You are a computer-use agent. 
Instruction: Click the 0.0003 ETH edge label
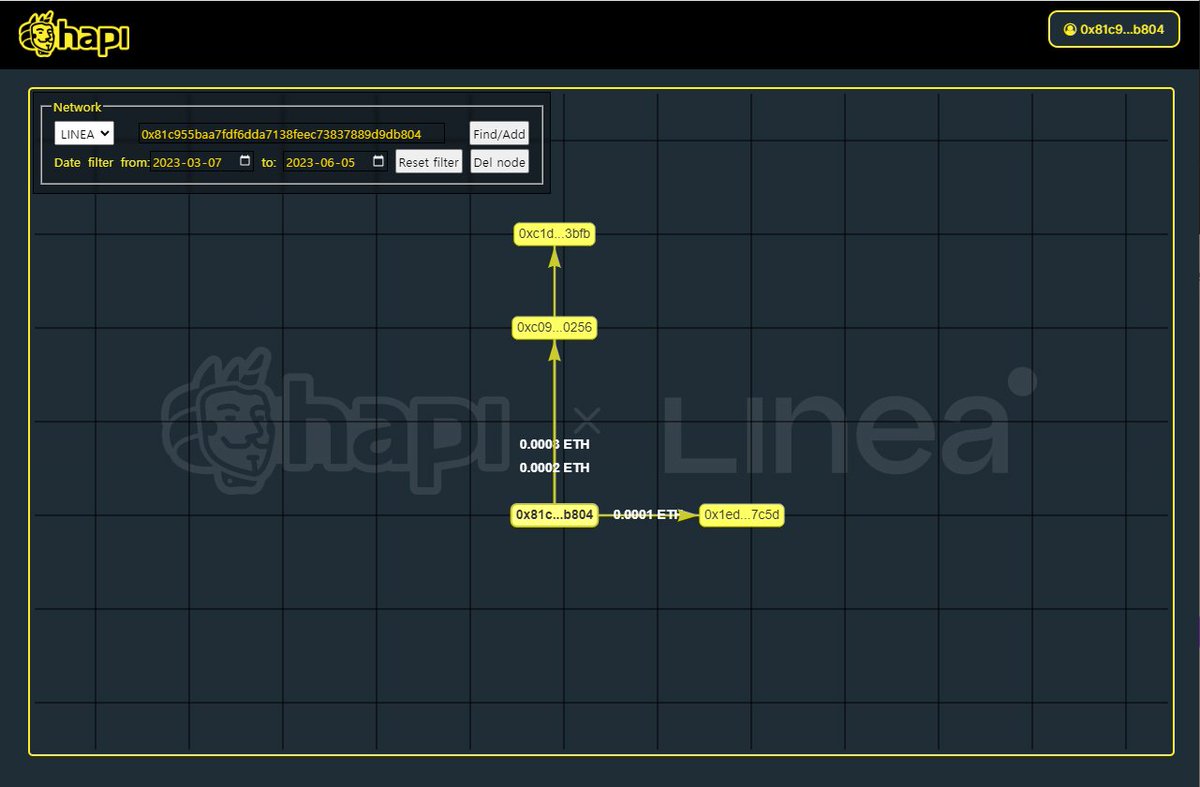[555, 443]
